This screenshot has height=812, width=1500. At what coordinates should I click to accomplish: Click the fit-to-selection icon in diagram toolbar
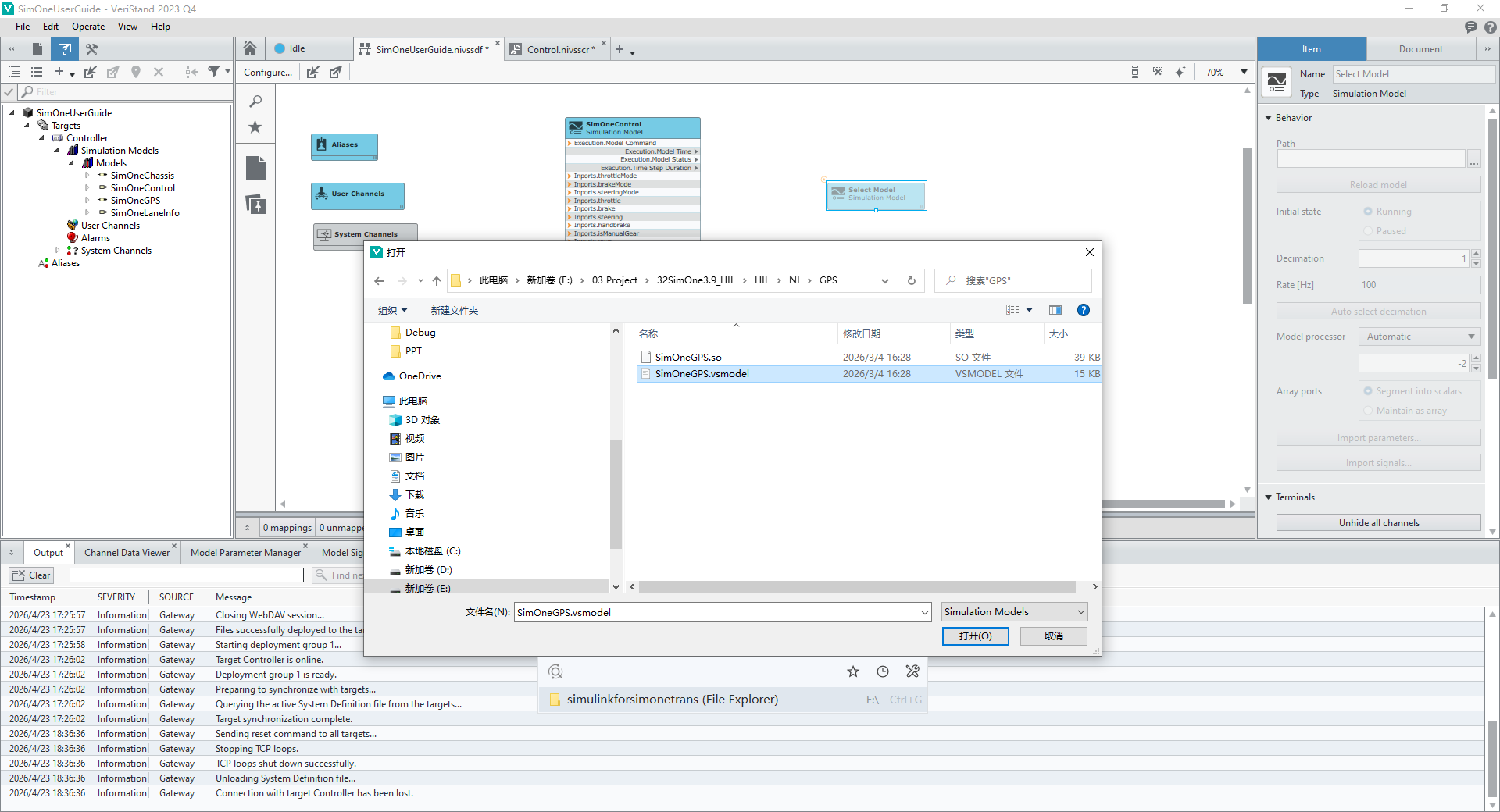[1158, 72]
